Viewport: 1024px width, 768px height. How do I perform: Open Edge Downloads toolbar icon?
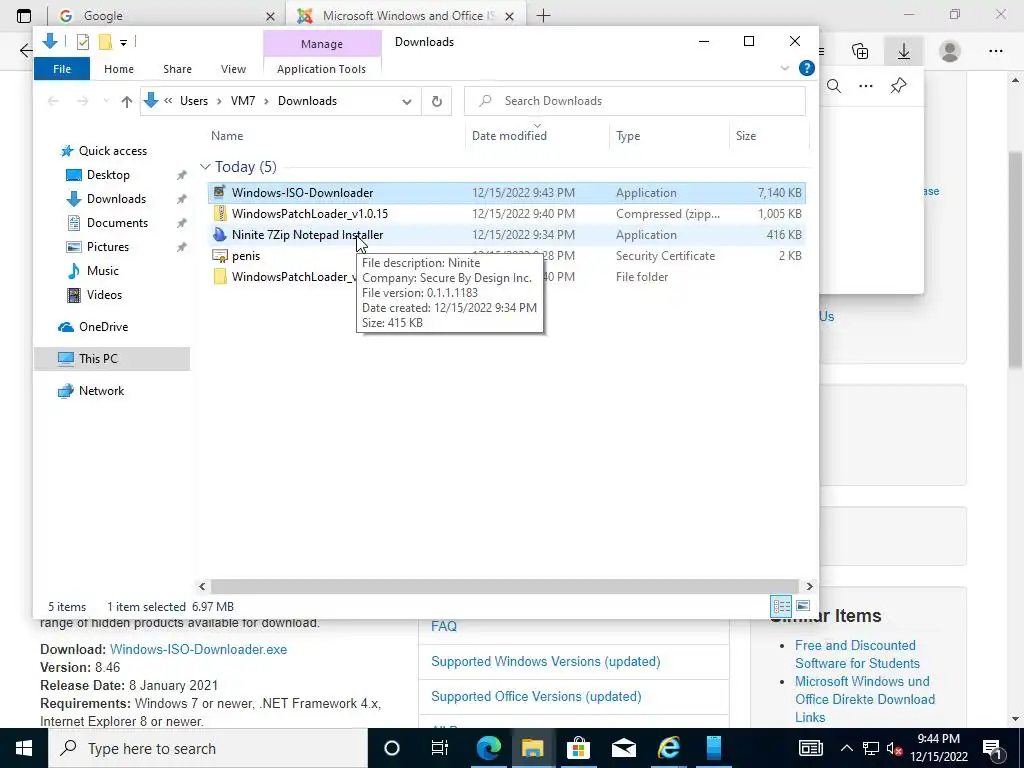tap(904, 51)
